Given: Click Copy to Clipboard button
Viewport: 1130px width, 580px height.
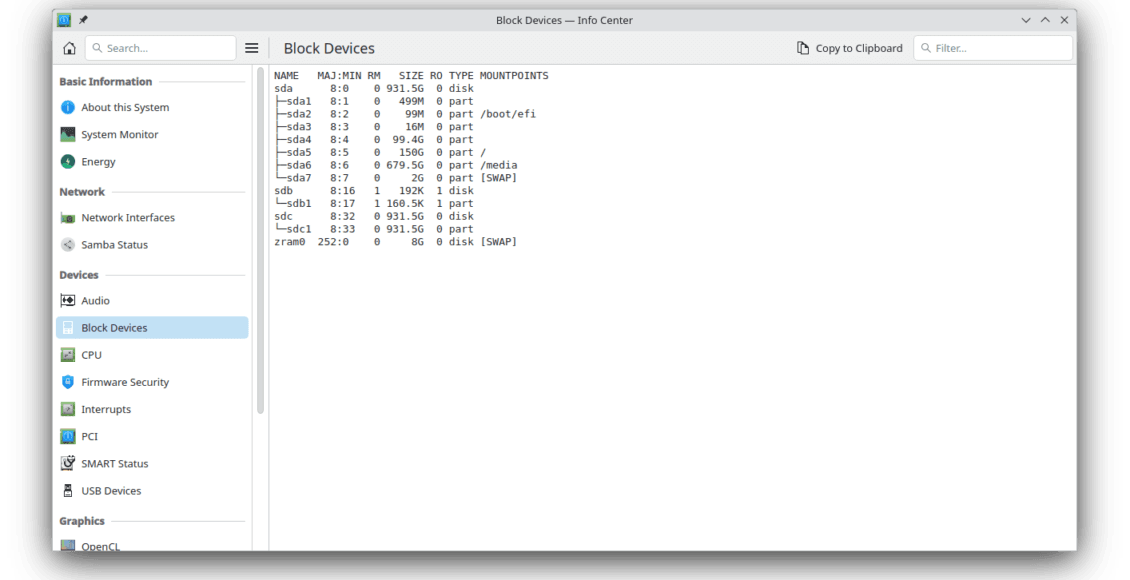Looking at the screenshot, I should tap(849, 48).
